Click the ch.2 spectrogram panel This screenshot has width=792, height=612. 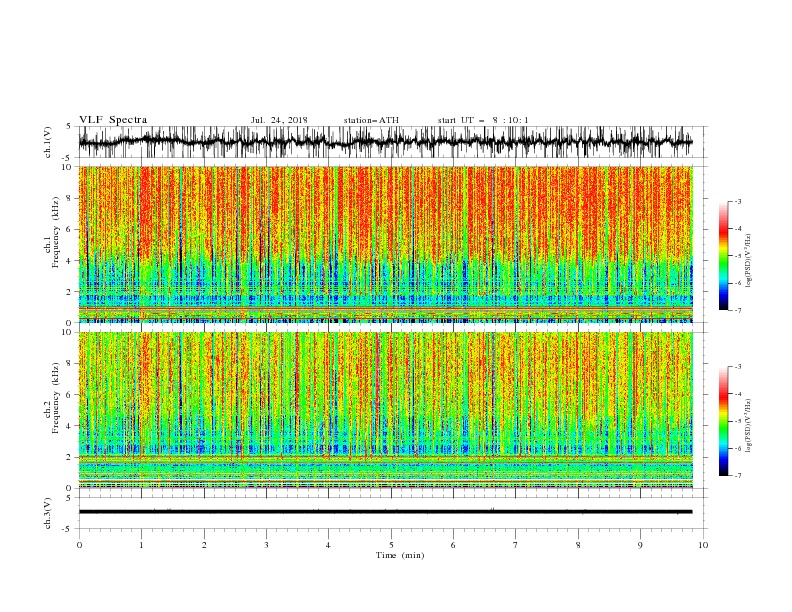pos(386,410)
